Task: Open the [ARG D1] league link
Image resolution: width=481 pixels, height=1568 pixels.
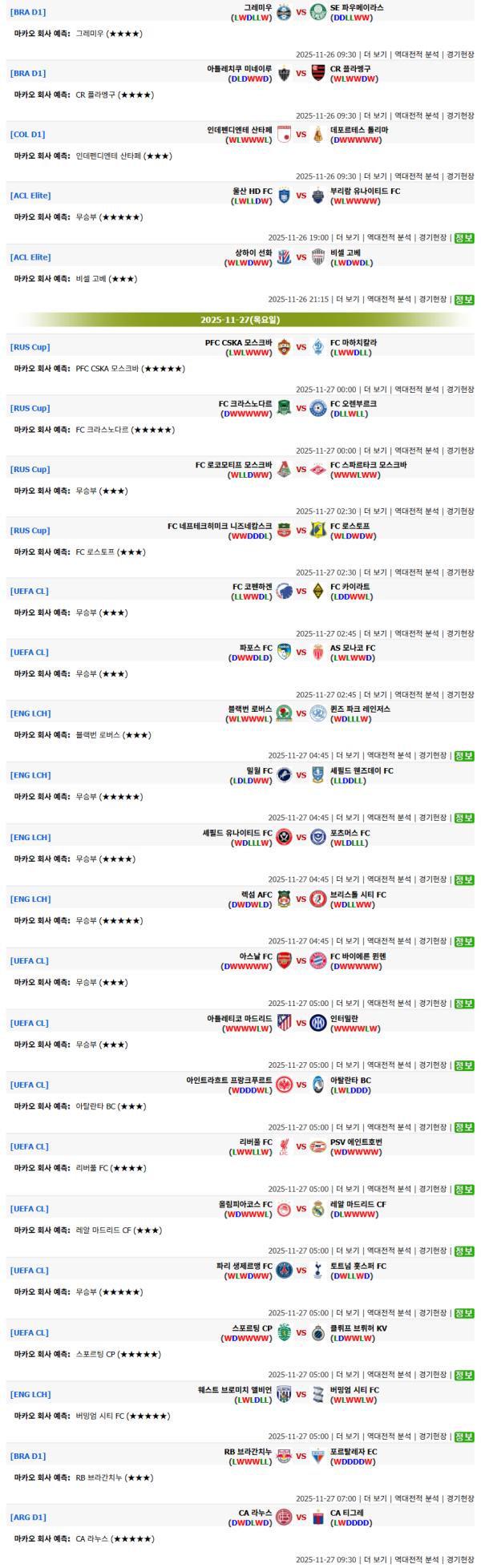Action: [28, 1517]
